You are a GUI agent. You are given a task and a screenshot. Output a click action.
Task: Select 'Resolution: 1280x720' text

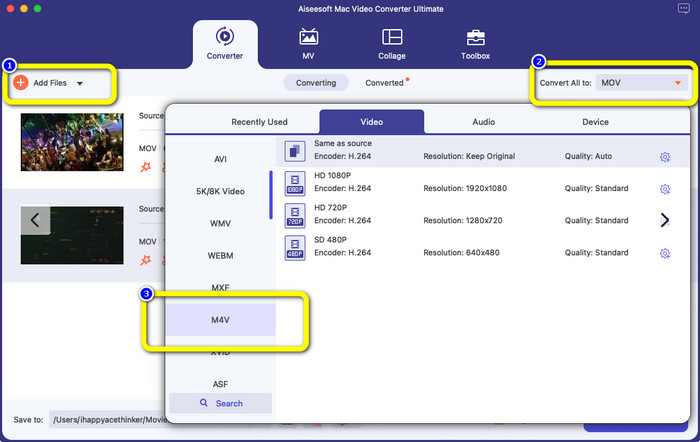tap(462, 221)
